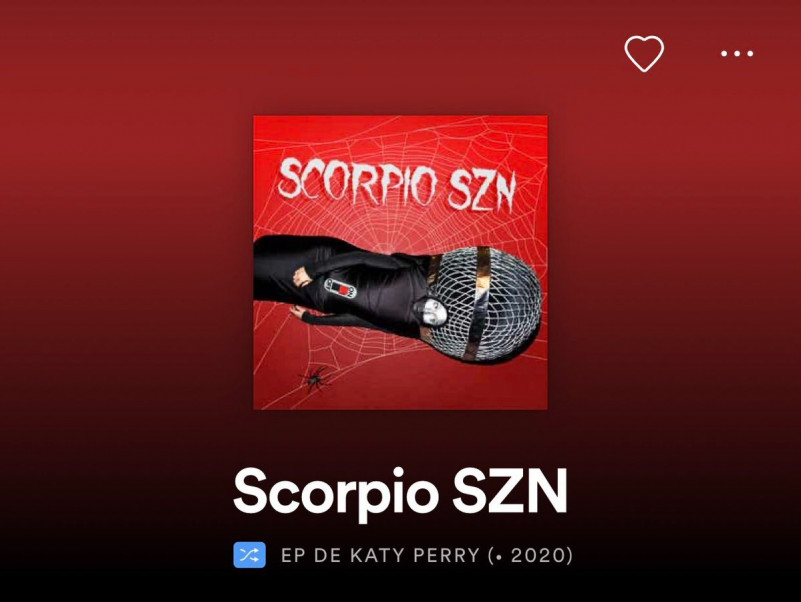
Task: Show the context menu via ellipsis icon
Action: 737,53
